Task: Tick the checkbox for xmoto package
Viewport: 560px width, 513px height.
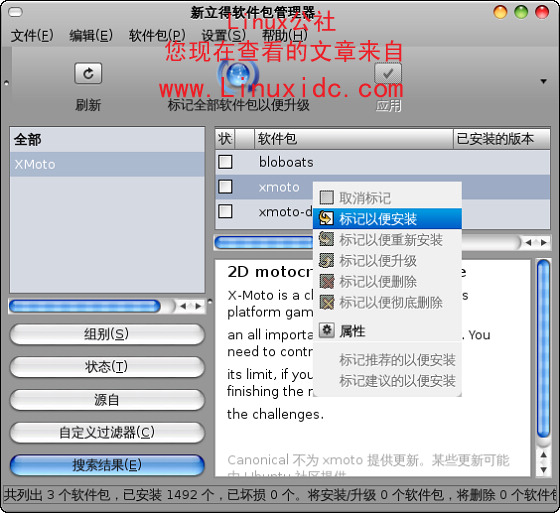Action: coord(225,186)
